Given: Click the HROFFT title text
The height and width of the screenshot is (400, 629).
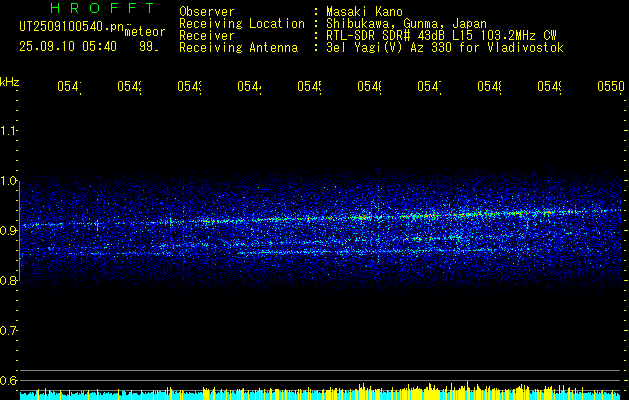Looking at the screenshot, I should click(x=102, y=8).
